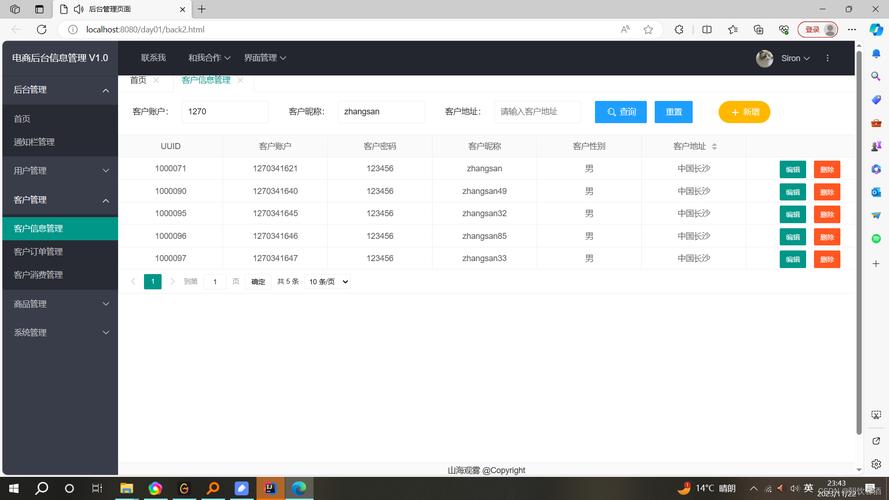Focus the 客户账户 input field
The width and height of the screenshot is (889, 500).
(x=225, y=112)
